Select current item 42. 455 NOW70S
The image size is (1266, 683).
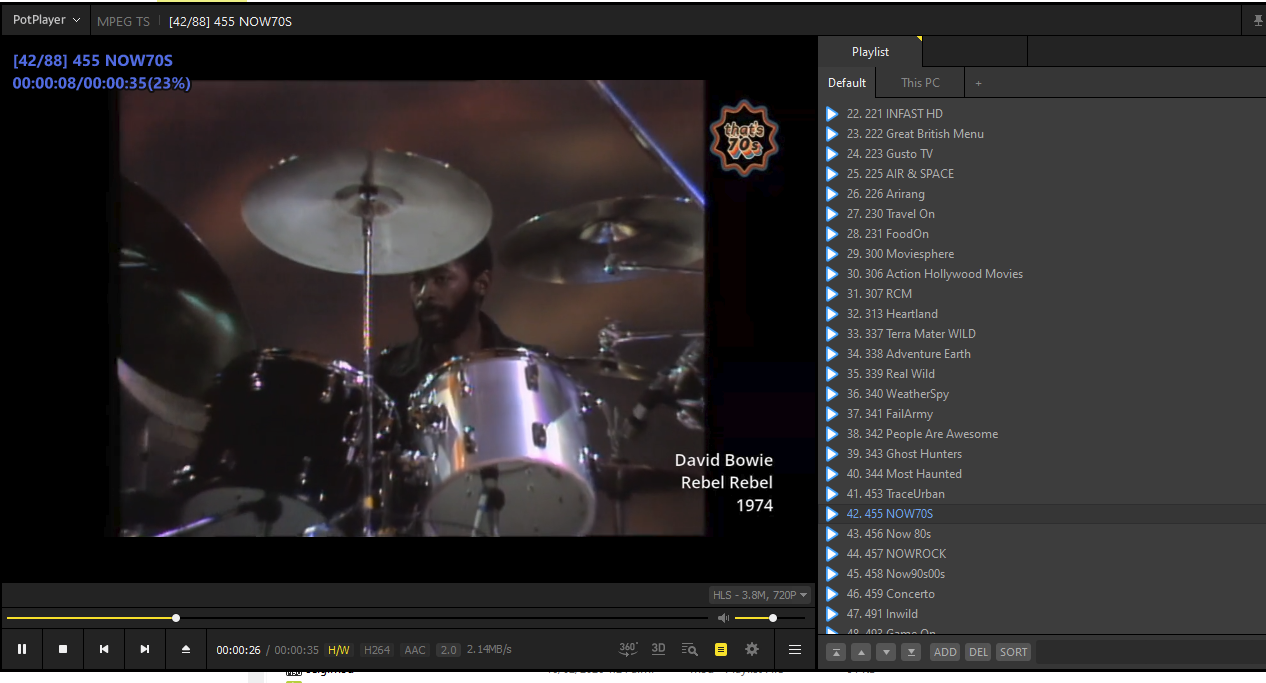(x=1043, y=514)
